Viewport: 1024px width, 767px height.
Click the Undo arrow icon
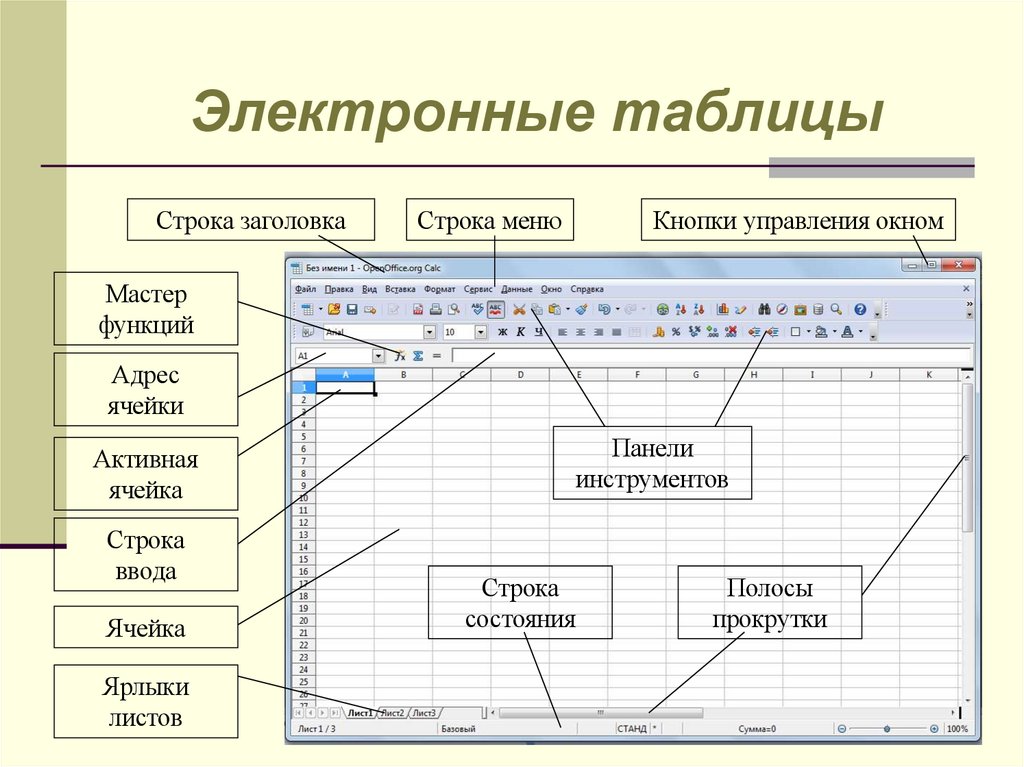605,309
